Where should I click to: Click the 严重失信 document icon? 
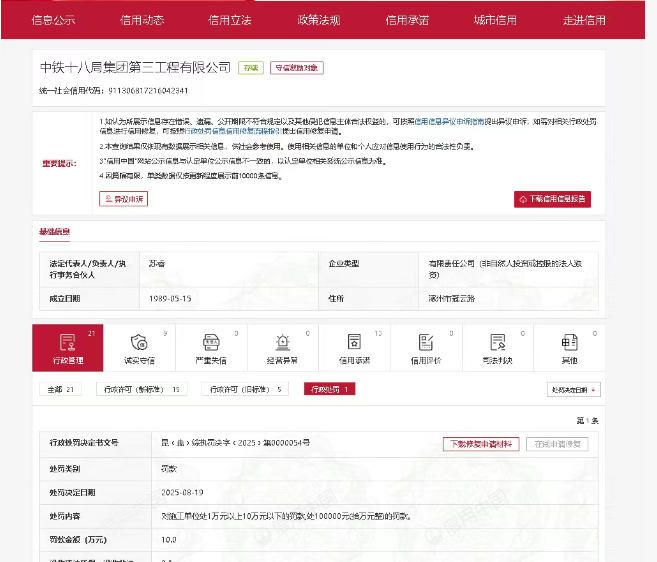pos(210,347)
